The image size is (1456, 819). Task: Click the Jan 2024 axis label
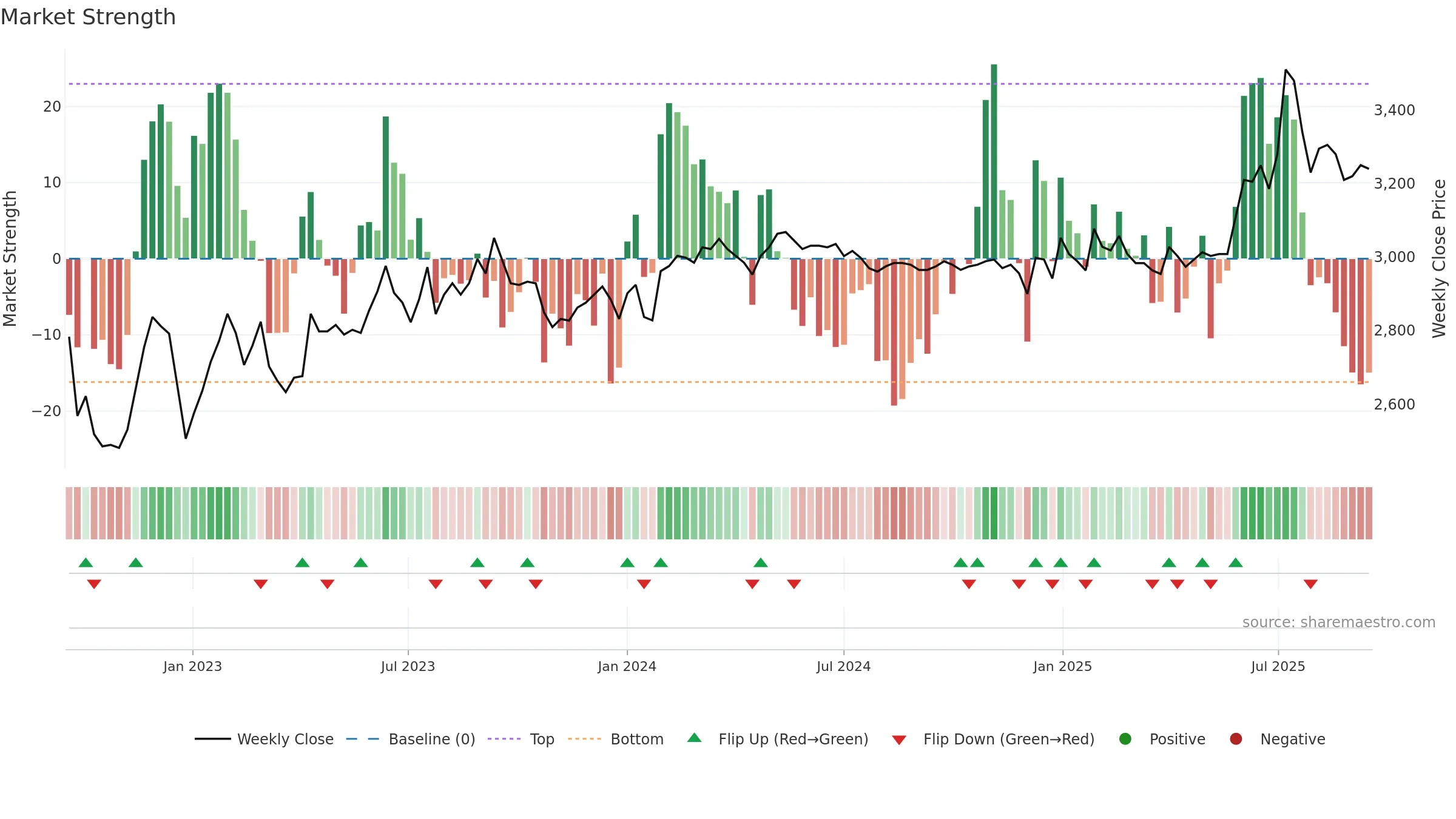627,667
